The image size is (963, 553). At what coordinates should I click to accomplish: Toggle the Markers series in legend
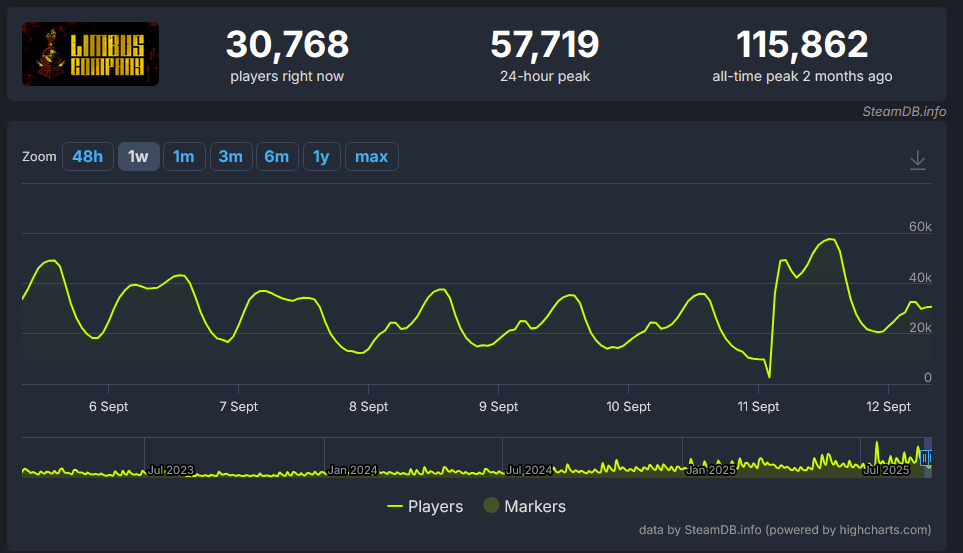(x=524, y=506)
